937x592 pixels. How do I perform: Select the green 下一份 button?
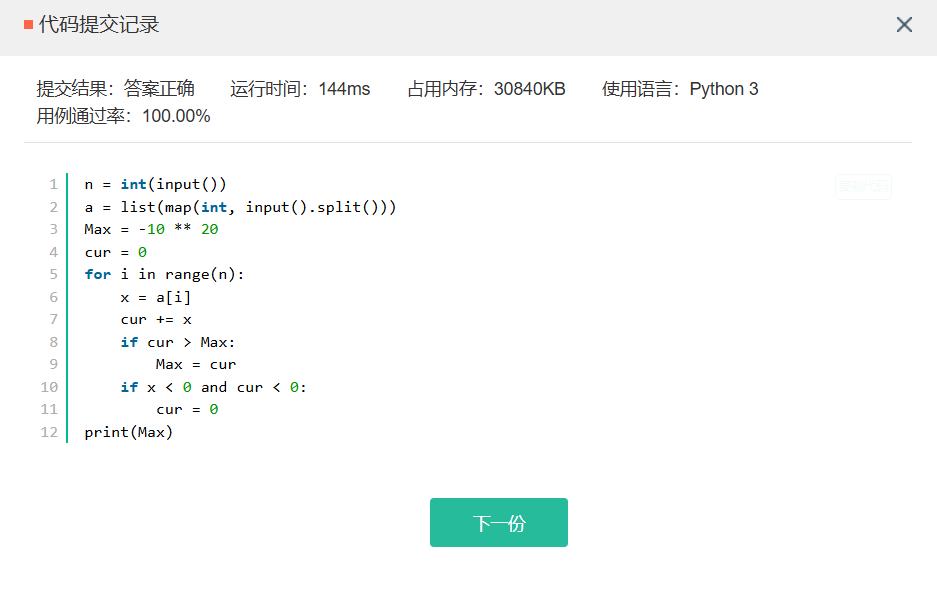click(x=498, y=522)
